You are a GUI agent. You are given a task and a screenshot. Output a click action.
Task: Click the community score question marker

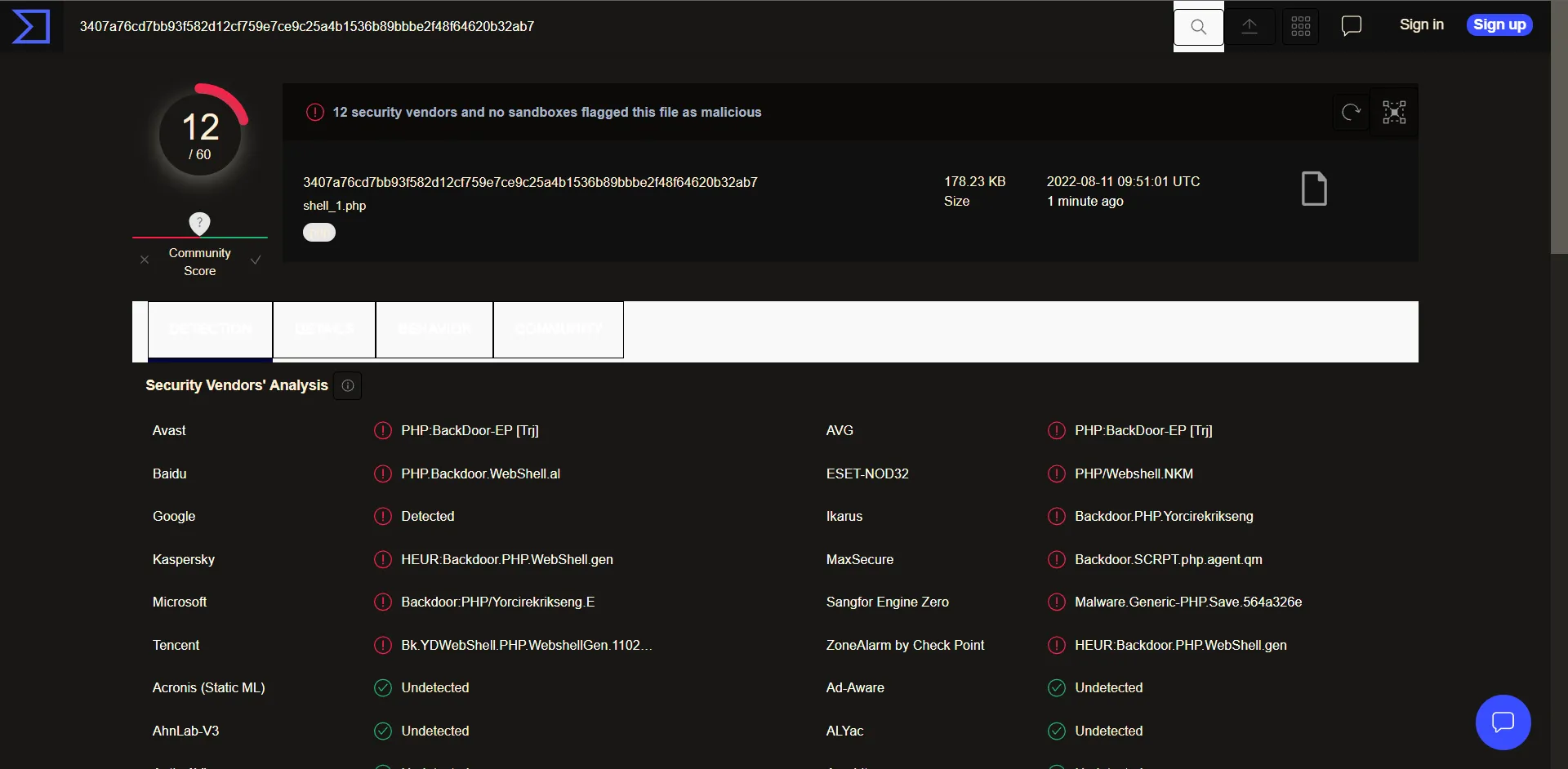point(199,223)
